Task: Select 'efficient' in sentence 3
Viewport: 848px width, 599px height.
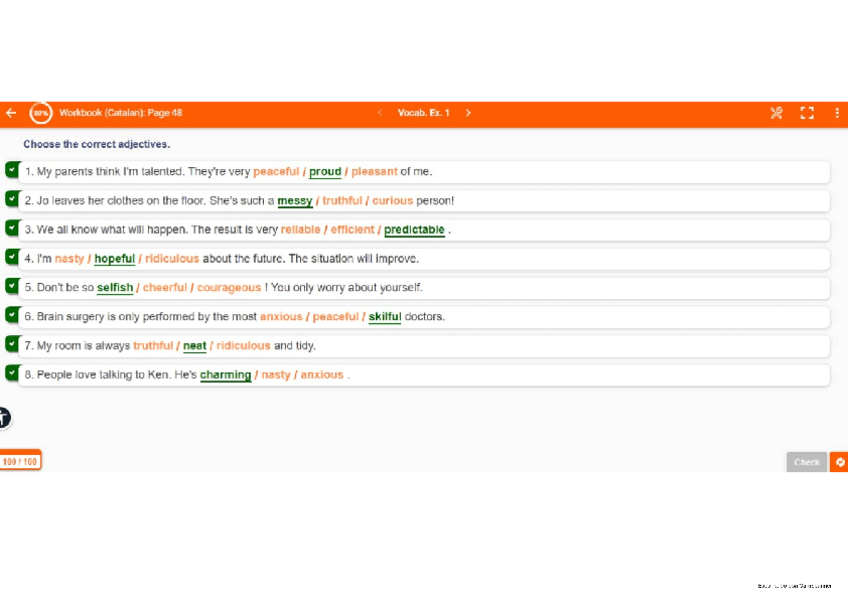Action: click(x=352, y=230)
